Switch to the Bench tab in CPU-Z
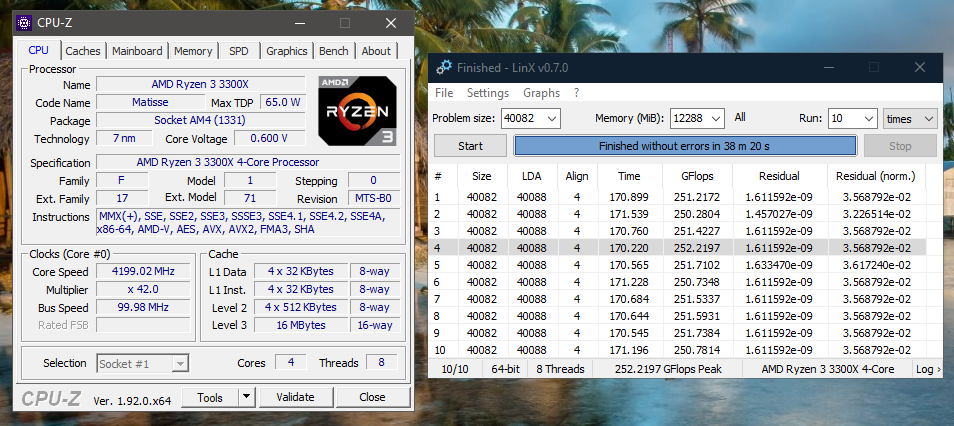 tap(333, 51)
